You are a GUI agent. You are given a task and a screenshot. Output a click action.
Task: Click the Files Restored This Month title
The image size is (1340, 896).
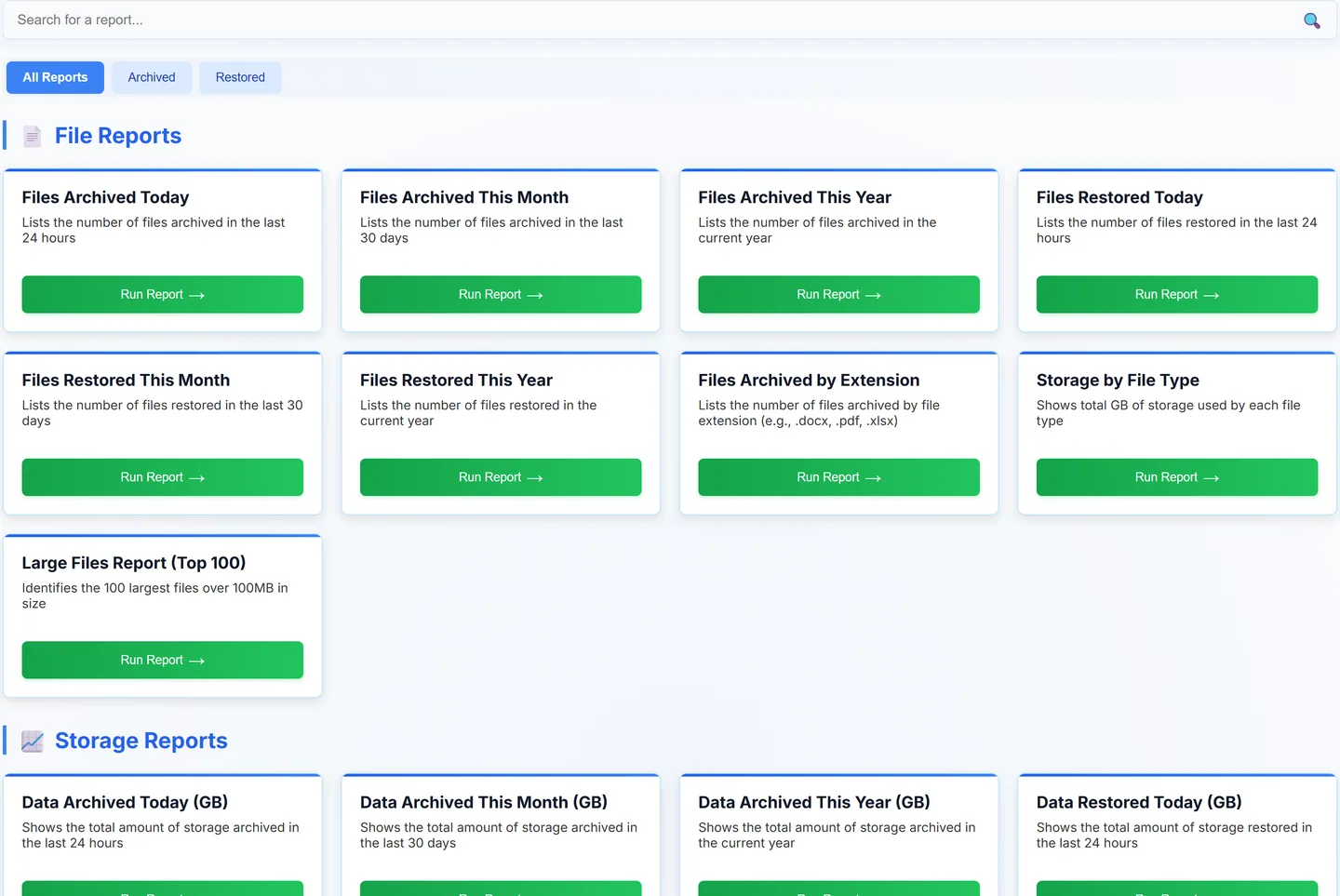(x=126, y=380)
